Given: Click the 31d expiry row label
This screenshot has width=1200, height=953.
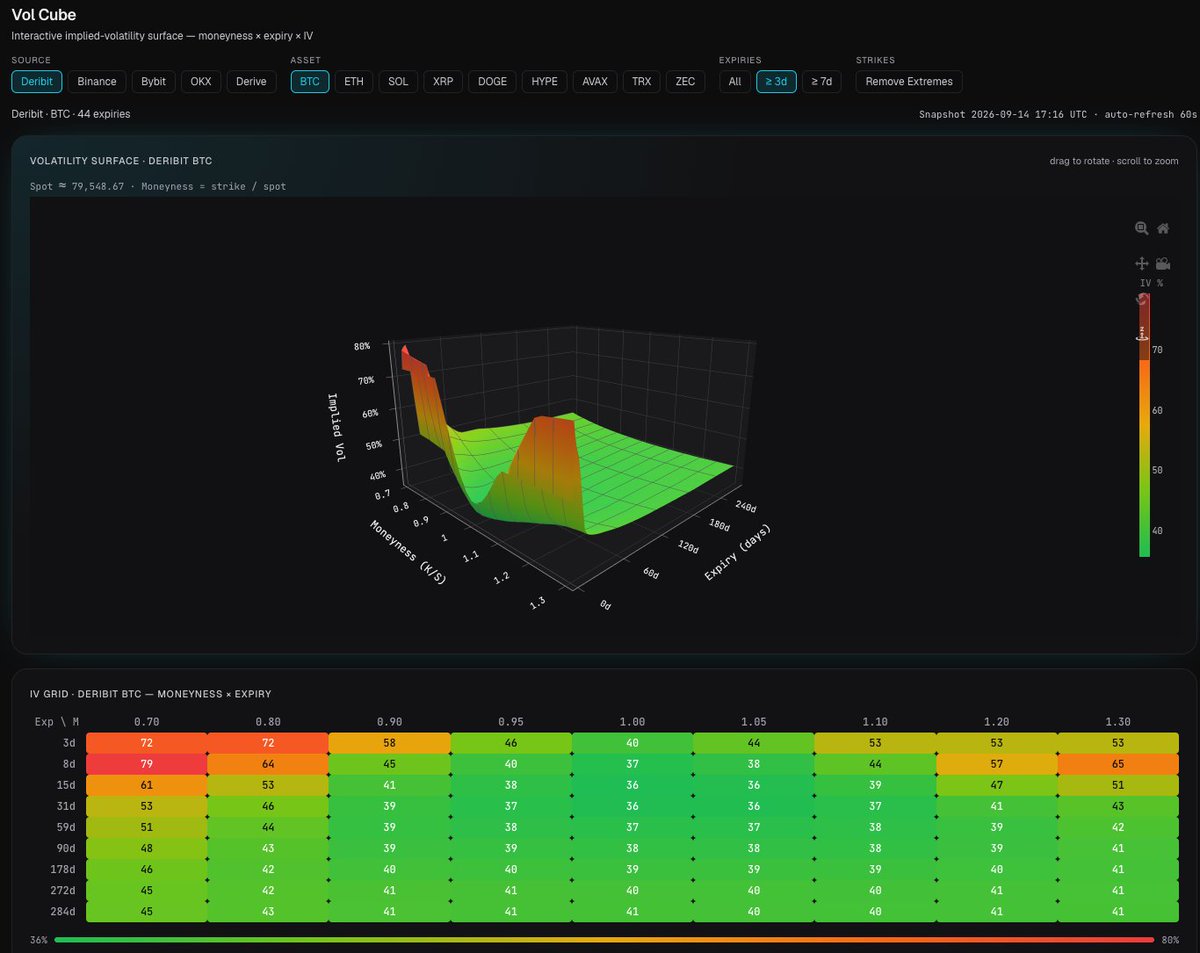Looking at the screenshot, I should point(67,806).
